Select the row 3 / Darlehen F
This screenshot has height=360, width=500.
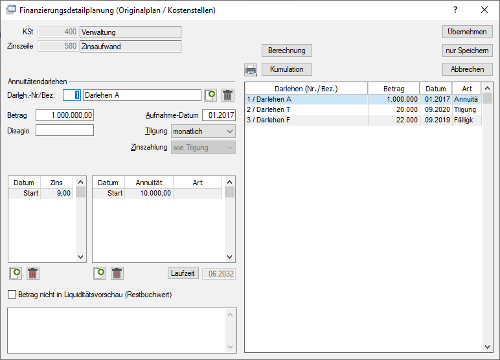[x=363, y=120]
